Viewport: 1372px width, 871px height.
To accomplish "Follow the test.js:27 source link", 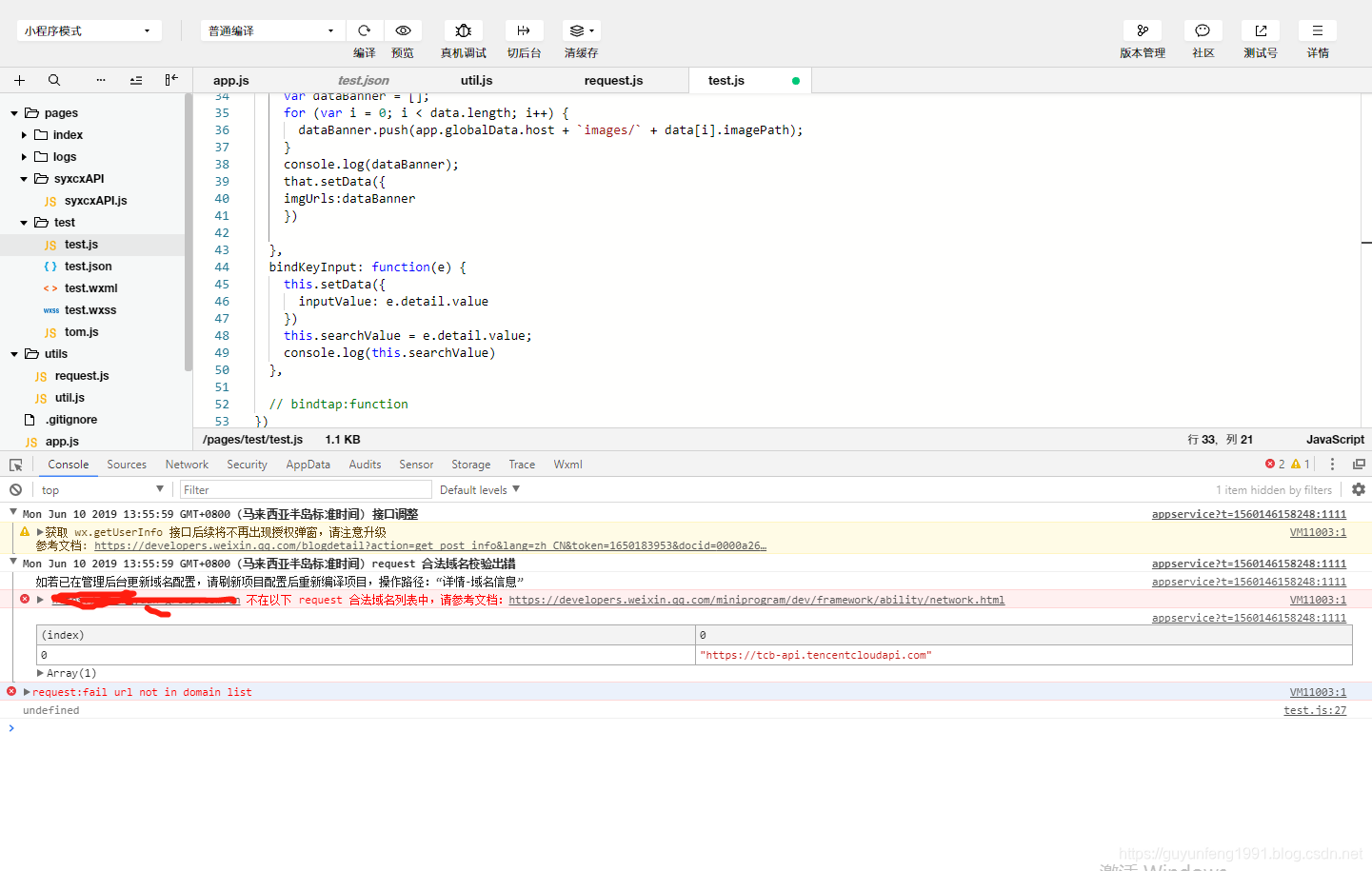I will [1315, 710].
